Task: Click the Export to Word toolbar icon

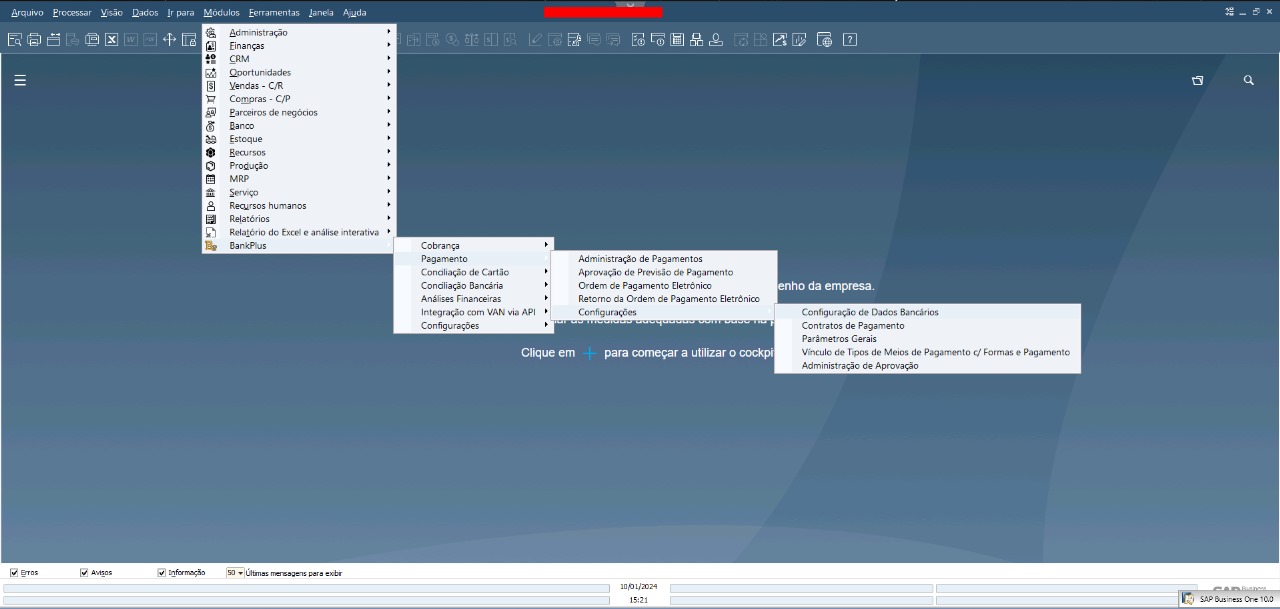Action: click(131, 40)
